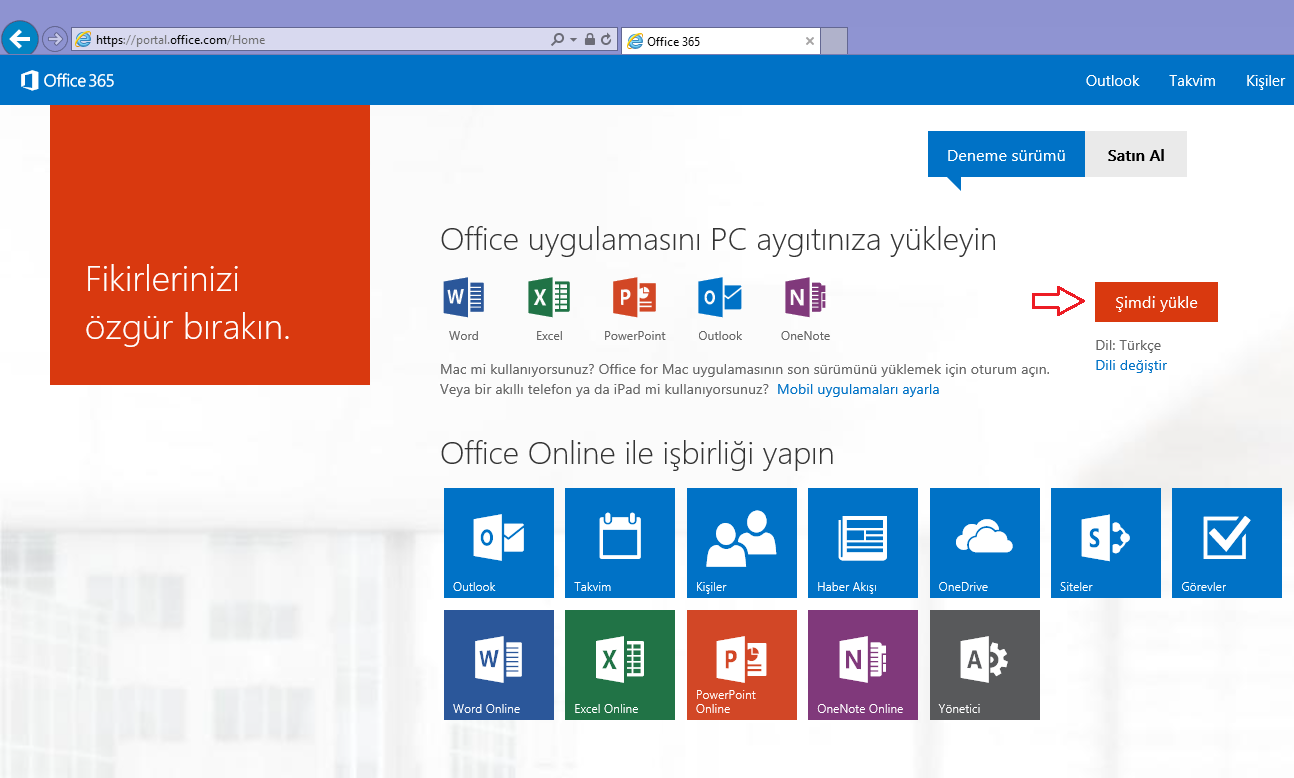
Task: Launch the PowerPoint Online tile
Action: point(742,665)
